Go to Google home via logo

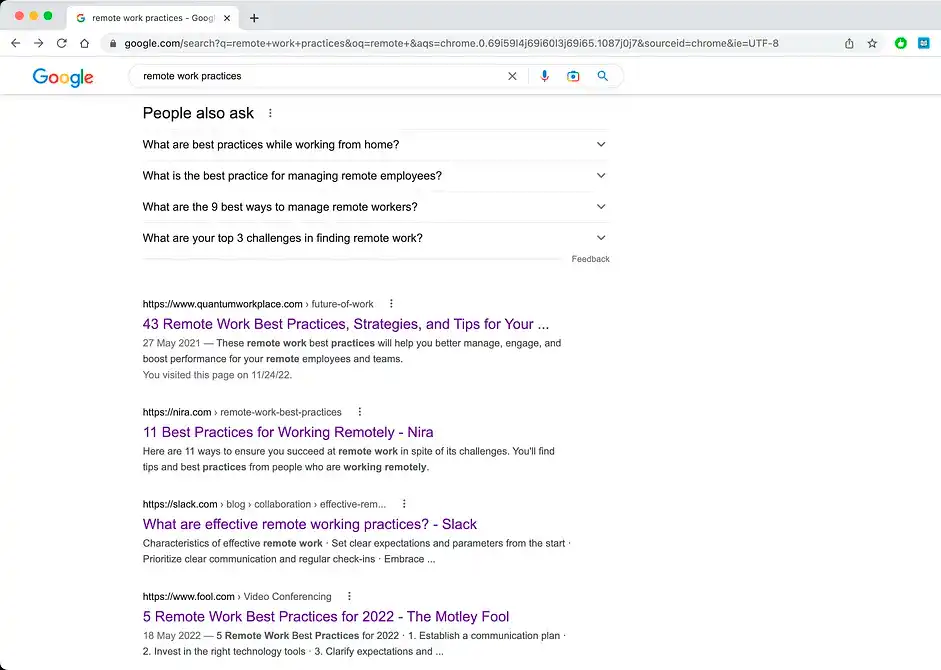click(x=63, y=77)
